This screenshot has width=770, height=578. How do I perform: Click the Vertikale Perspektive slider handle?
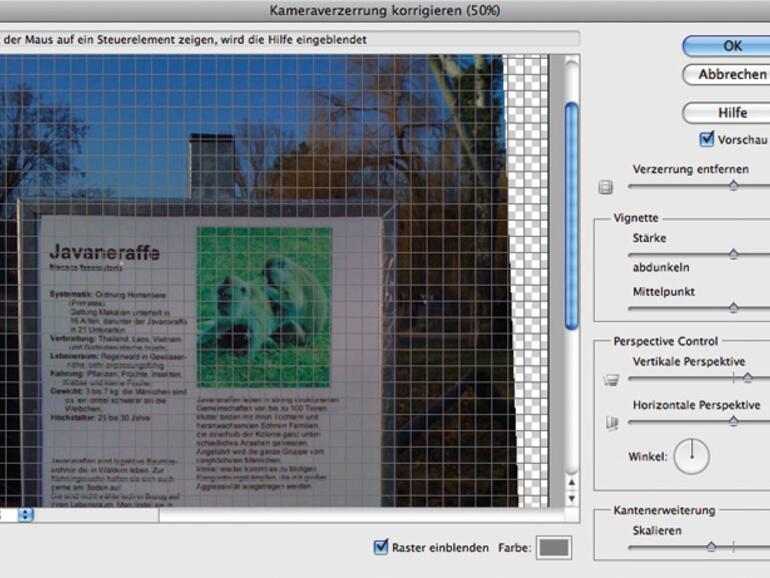coord(747,377)
